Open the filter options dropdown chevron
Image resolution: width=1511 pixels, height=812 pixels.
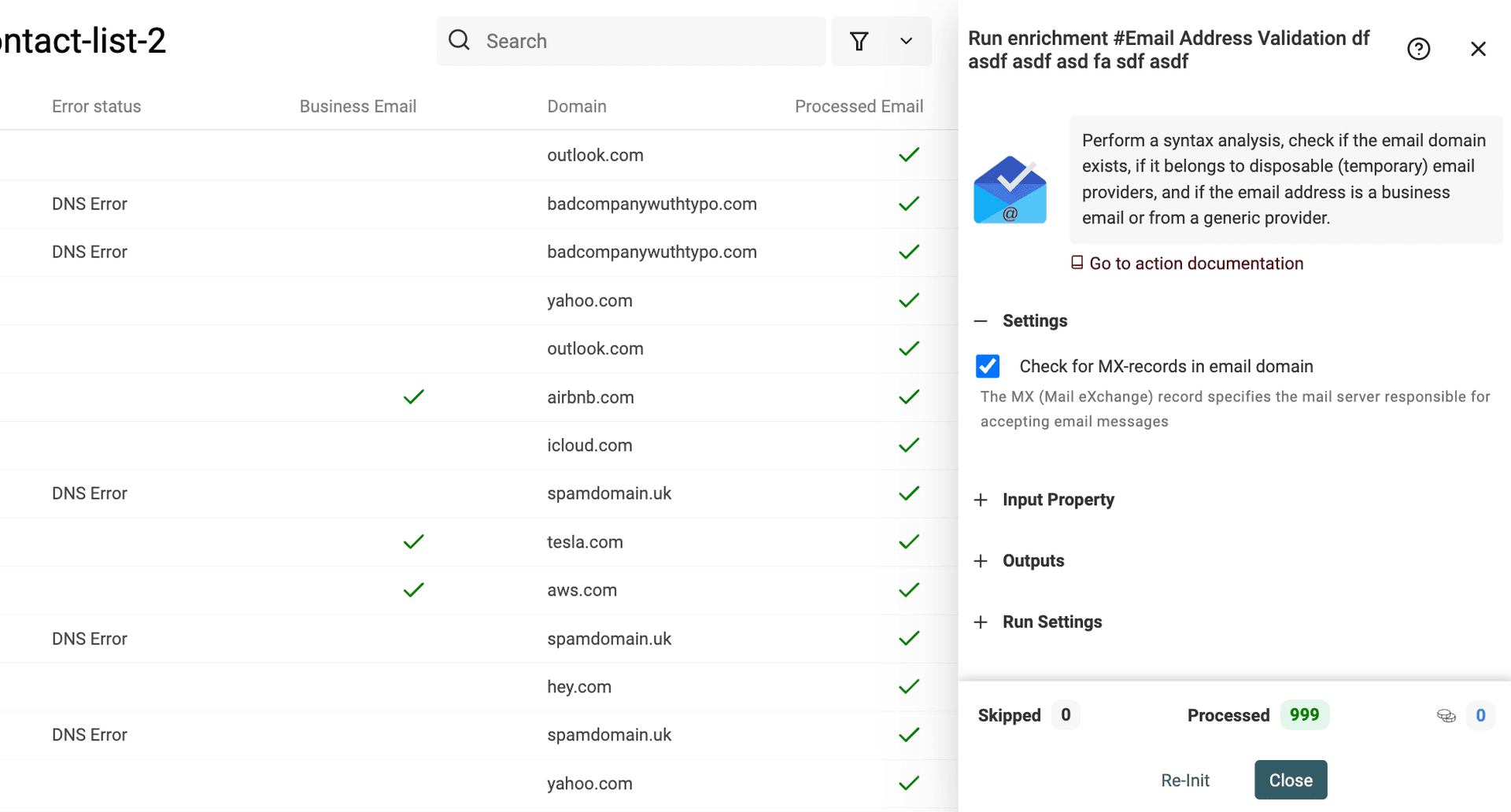pyautogui.click(x=906, y=41)
